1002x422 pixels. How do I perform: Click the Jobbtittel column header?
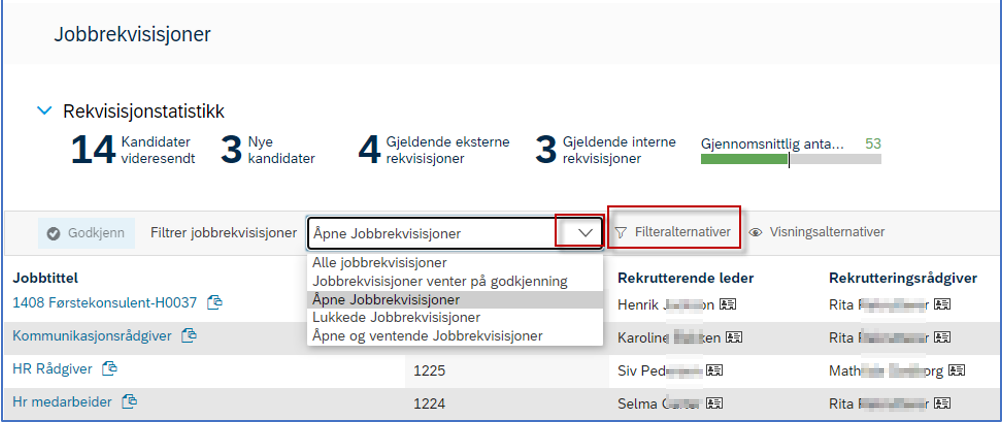click(x=45, y=278)
